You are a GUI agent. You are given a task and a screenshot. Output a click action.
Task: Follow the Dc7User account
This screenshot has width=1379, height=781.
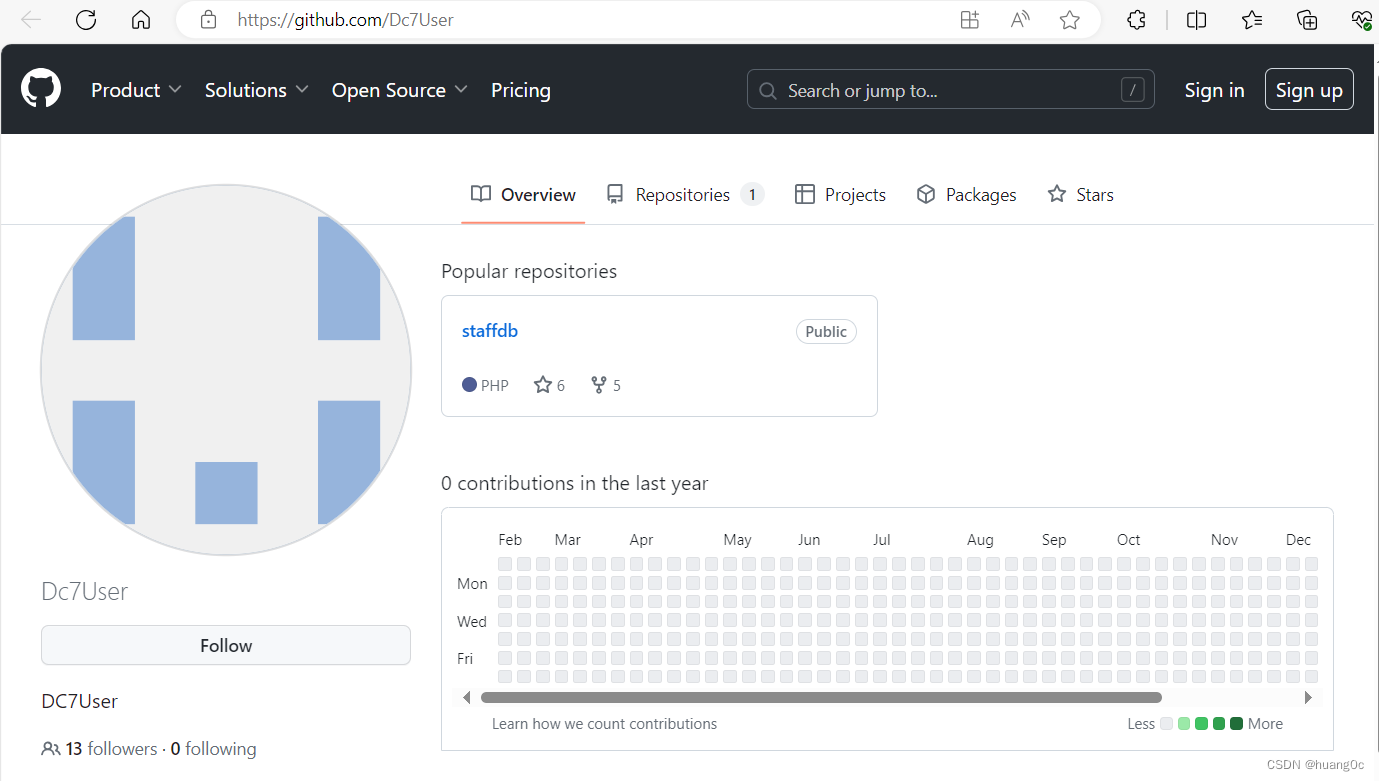coord(226,645)
